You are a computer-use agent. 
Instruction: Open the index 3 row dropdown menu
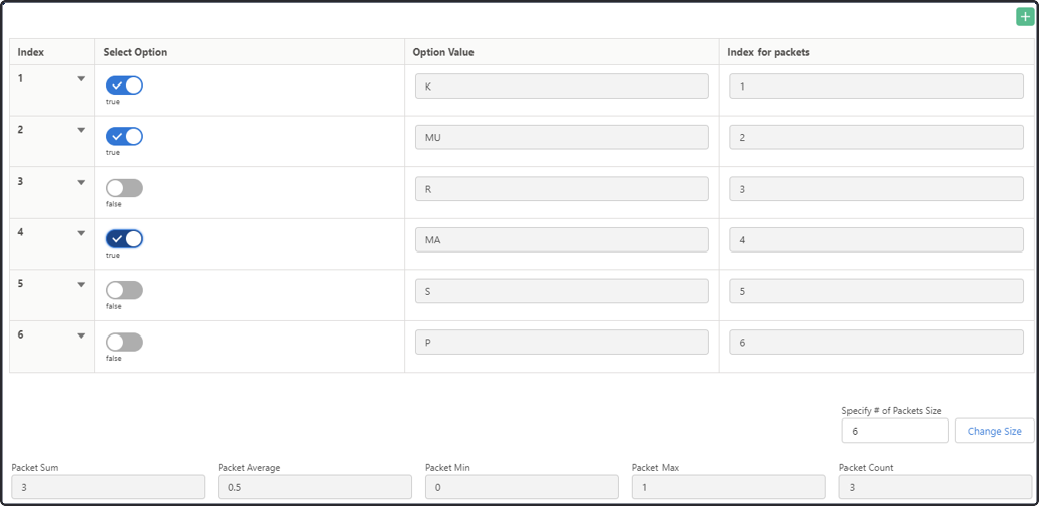(82, 181)
